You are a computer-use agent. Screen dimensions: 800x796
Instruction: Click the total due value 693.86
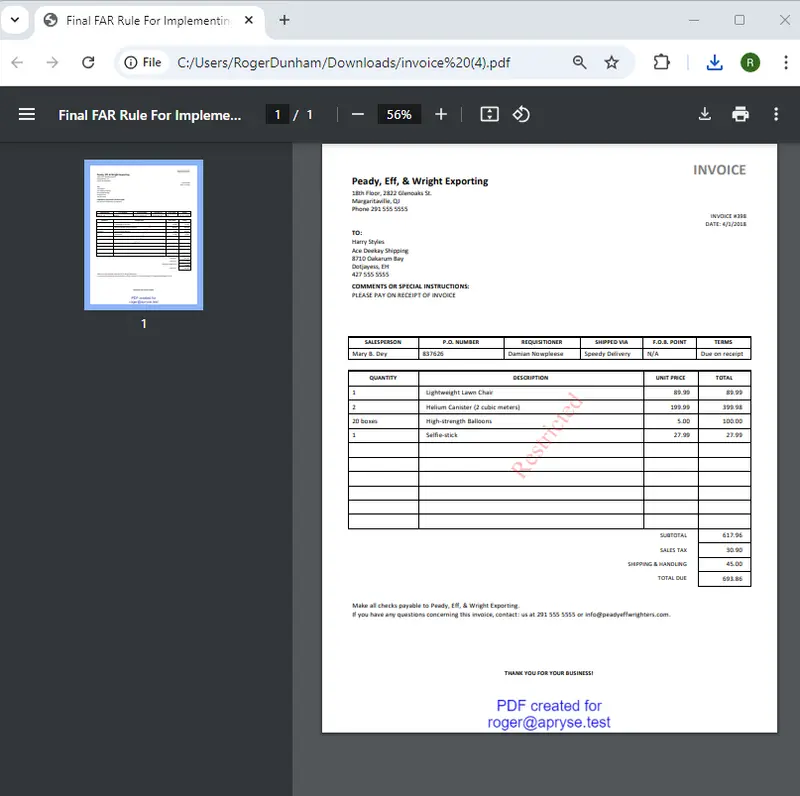732,579
